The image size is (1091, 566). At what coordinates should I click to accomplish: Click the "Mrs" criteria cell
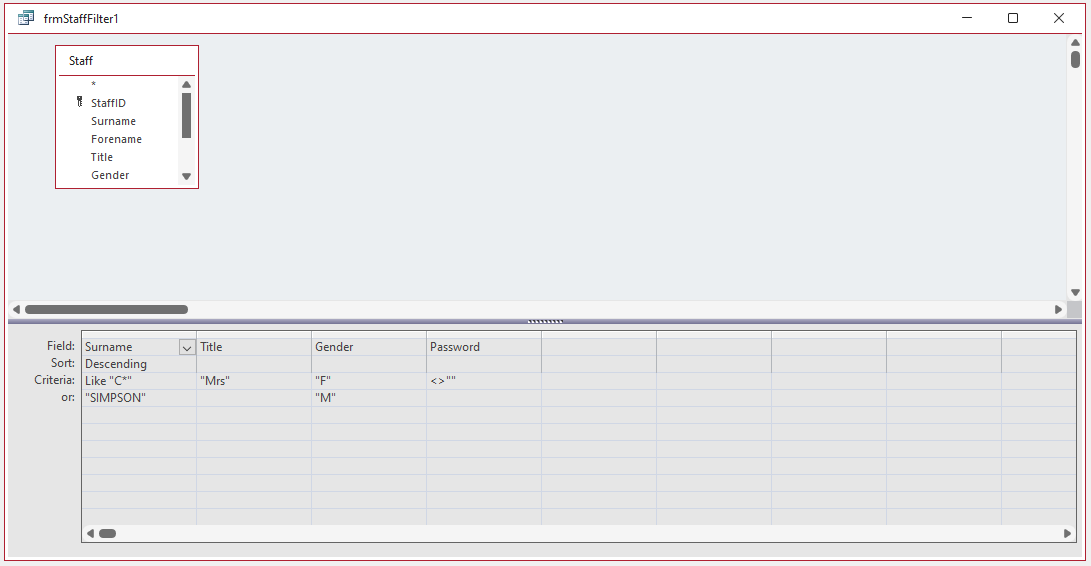pyautogui.click(x=254, y=381)
